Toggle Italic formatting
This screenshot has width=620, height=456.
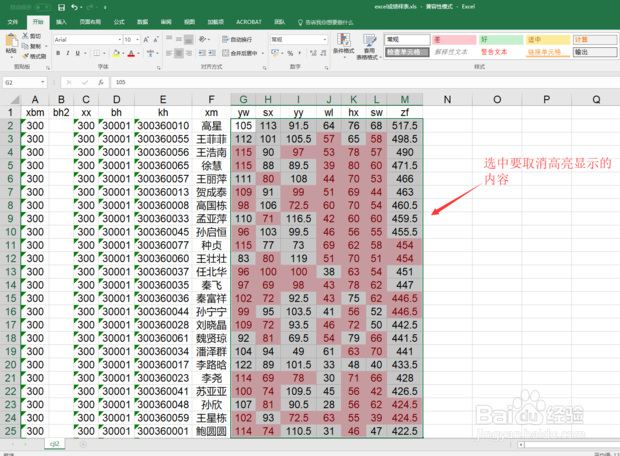pos(68,53)
